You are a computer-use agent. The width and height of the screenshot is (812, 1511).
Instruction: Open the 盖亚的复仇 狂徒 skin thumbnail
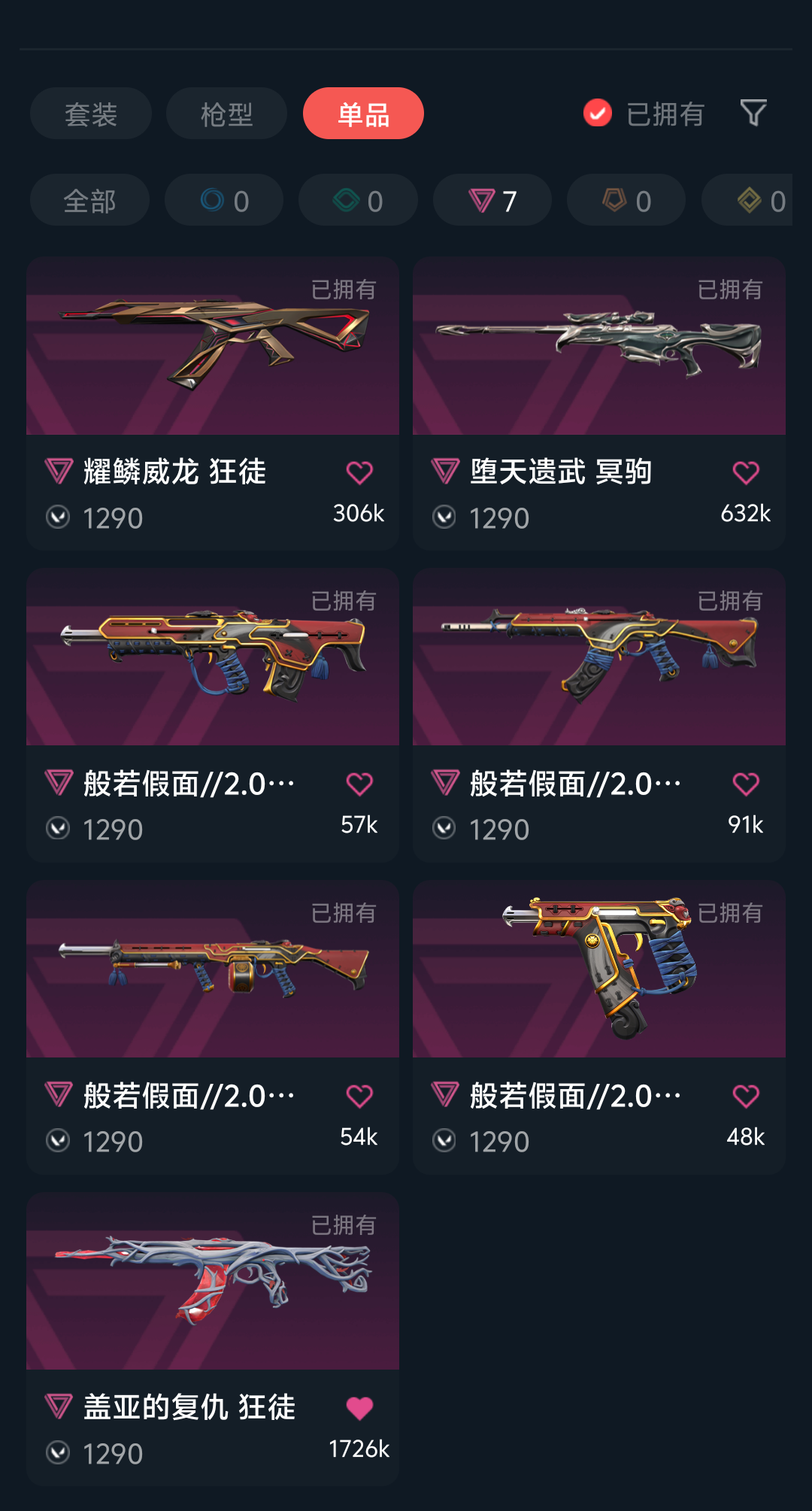213,1281
